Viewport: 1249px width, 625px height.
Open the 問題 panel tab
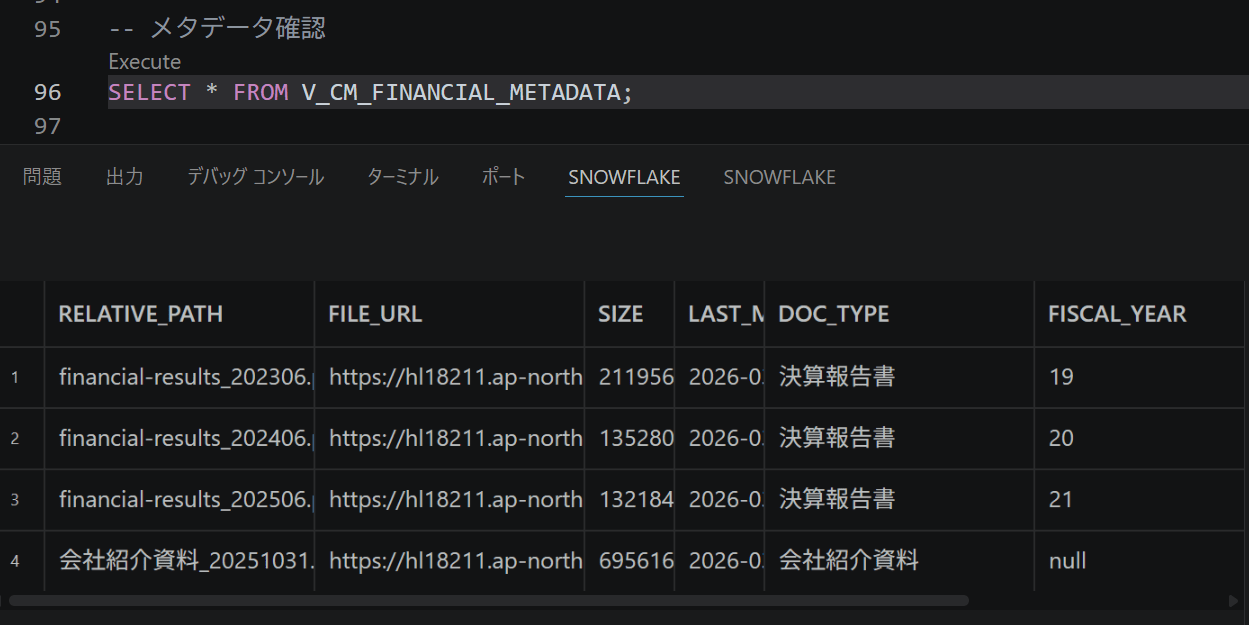click(x=42, y=177)
